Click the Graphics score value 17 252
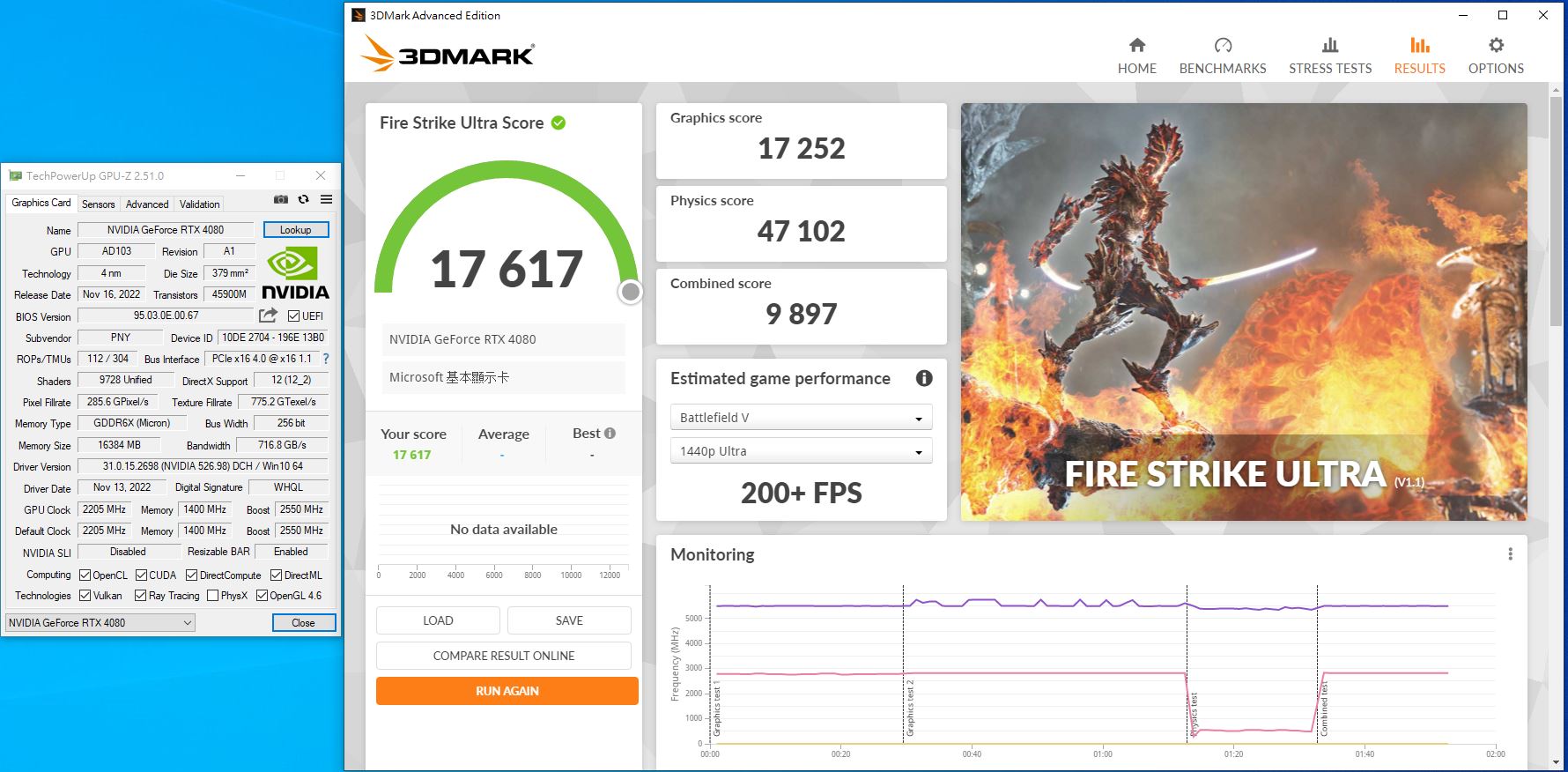Image resolution: width=1568 pixels, height=772 pixels. pyautogui.click(x=801, y=148)
